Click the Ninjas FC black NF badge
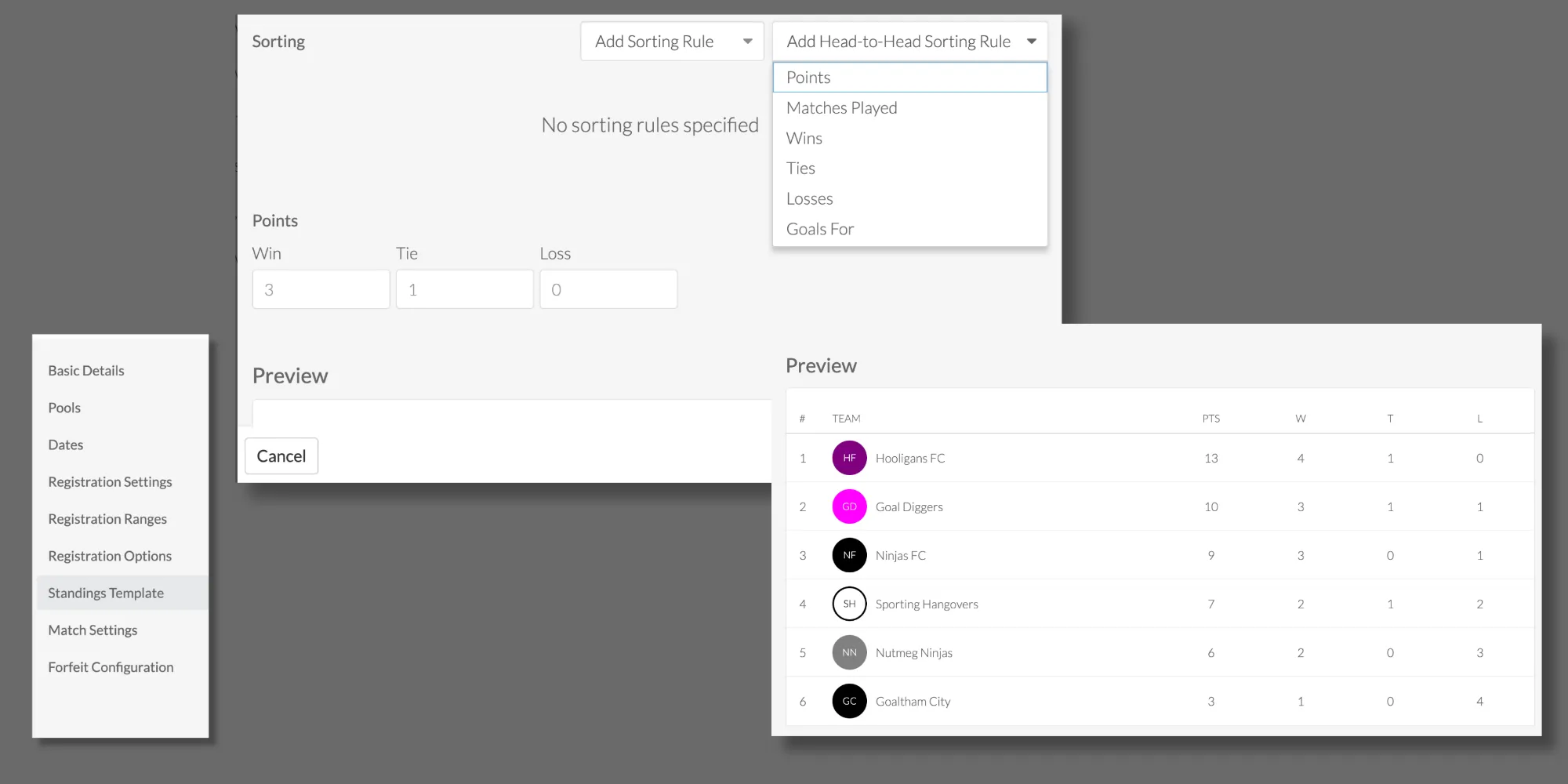Screen dimensions: 1568x784 click(x=849, y=555)
